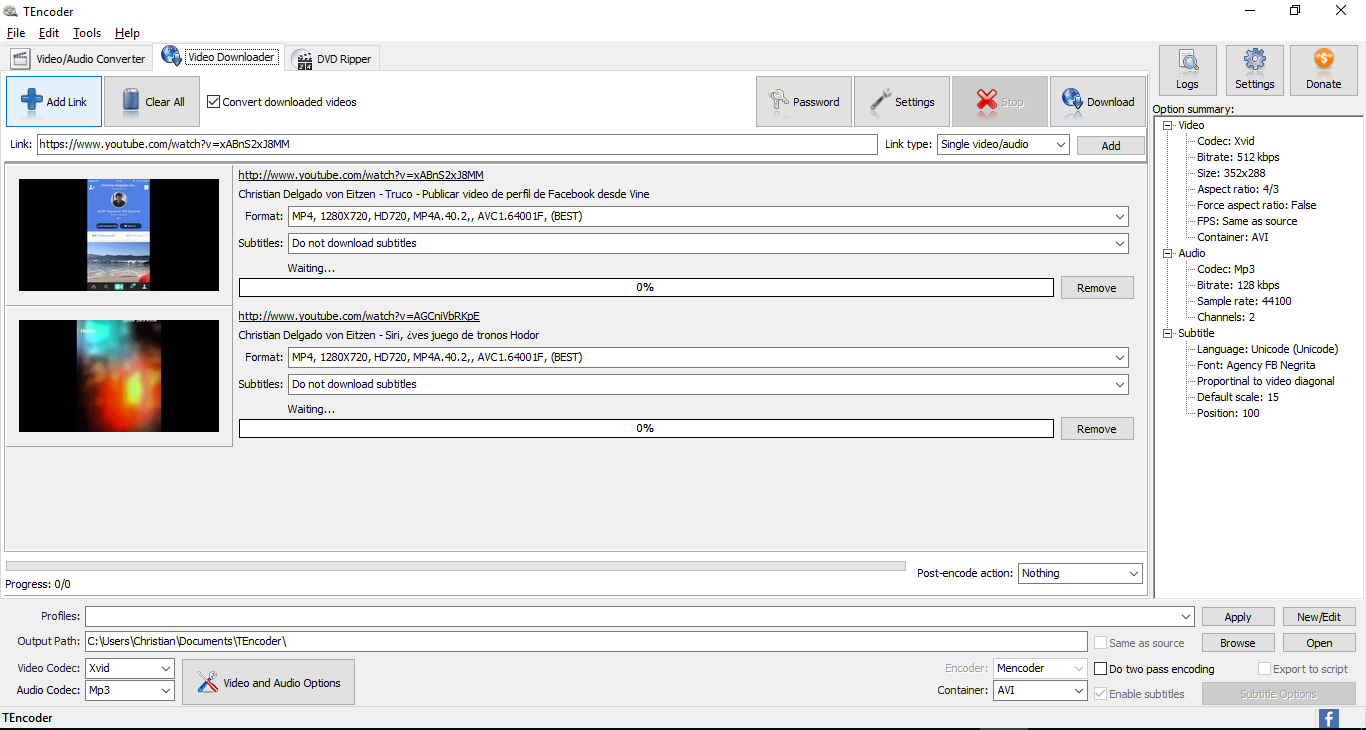Open the Post-encode action dropdown
Screen dimensions: 1366x730
coord(1080,573)
